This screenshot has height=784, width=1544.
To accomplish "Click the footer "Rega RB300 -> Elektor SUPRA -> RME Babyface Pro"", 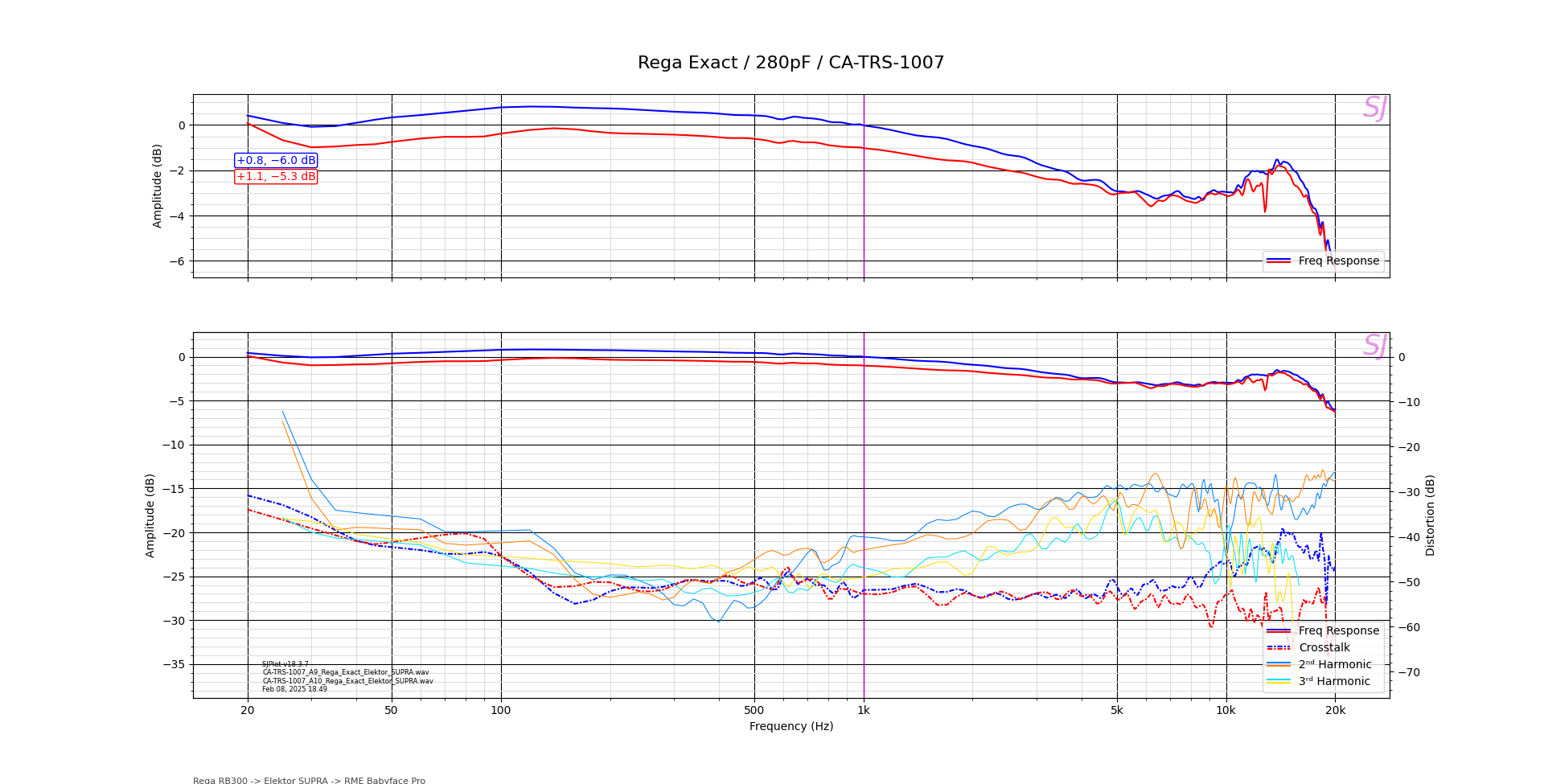I will (309, 780).
